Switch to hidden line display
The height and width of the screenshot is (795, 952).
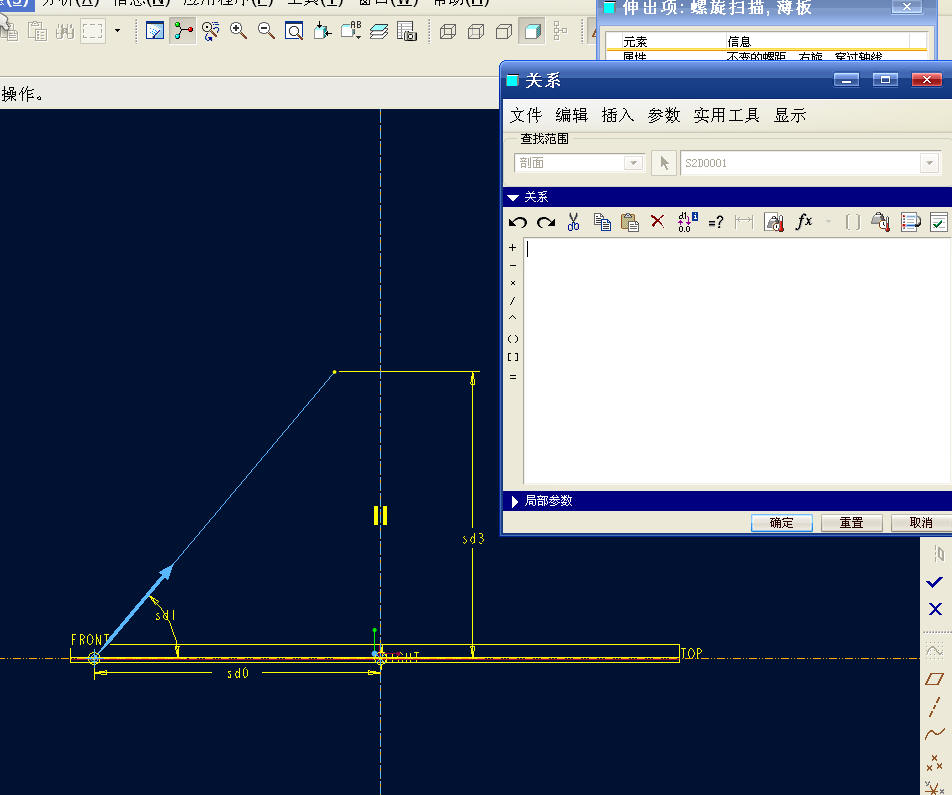tap(476, 32)
